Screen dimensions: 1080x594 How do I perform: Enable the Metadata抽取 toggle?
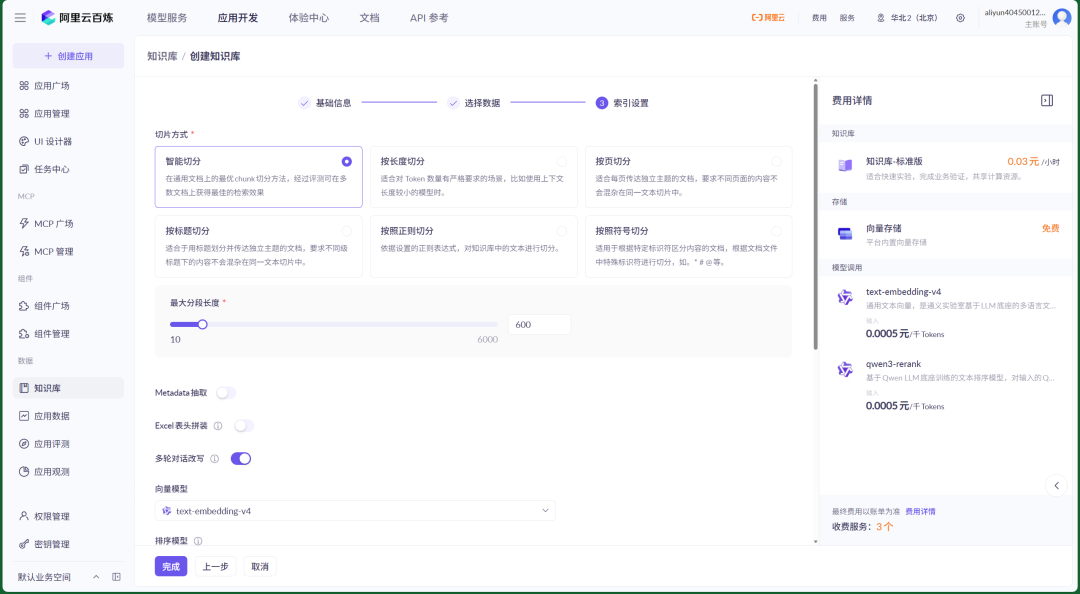(223, 394)
